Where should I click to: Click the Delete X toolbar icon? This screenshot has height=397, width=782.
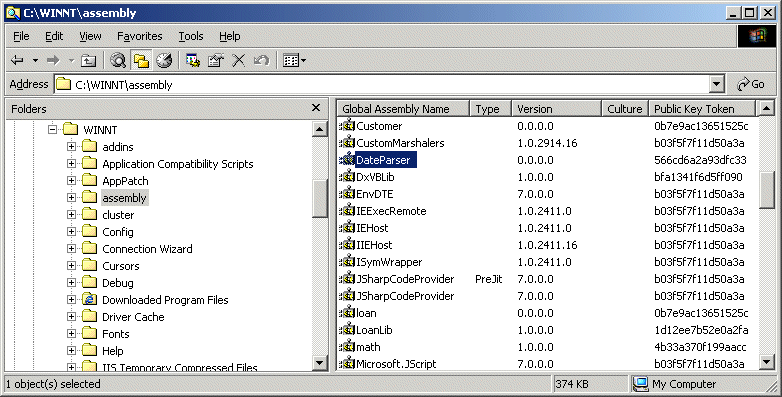[x=238, y=60]
